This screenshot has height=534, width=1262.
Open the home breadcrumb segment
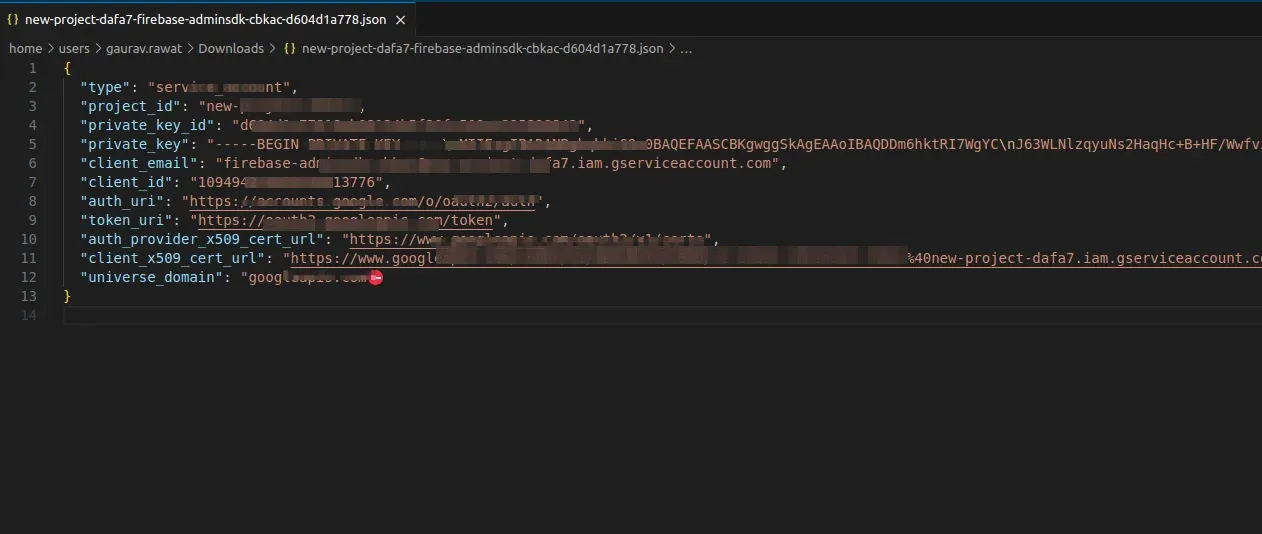tap(25, 48)
